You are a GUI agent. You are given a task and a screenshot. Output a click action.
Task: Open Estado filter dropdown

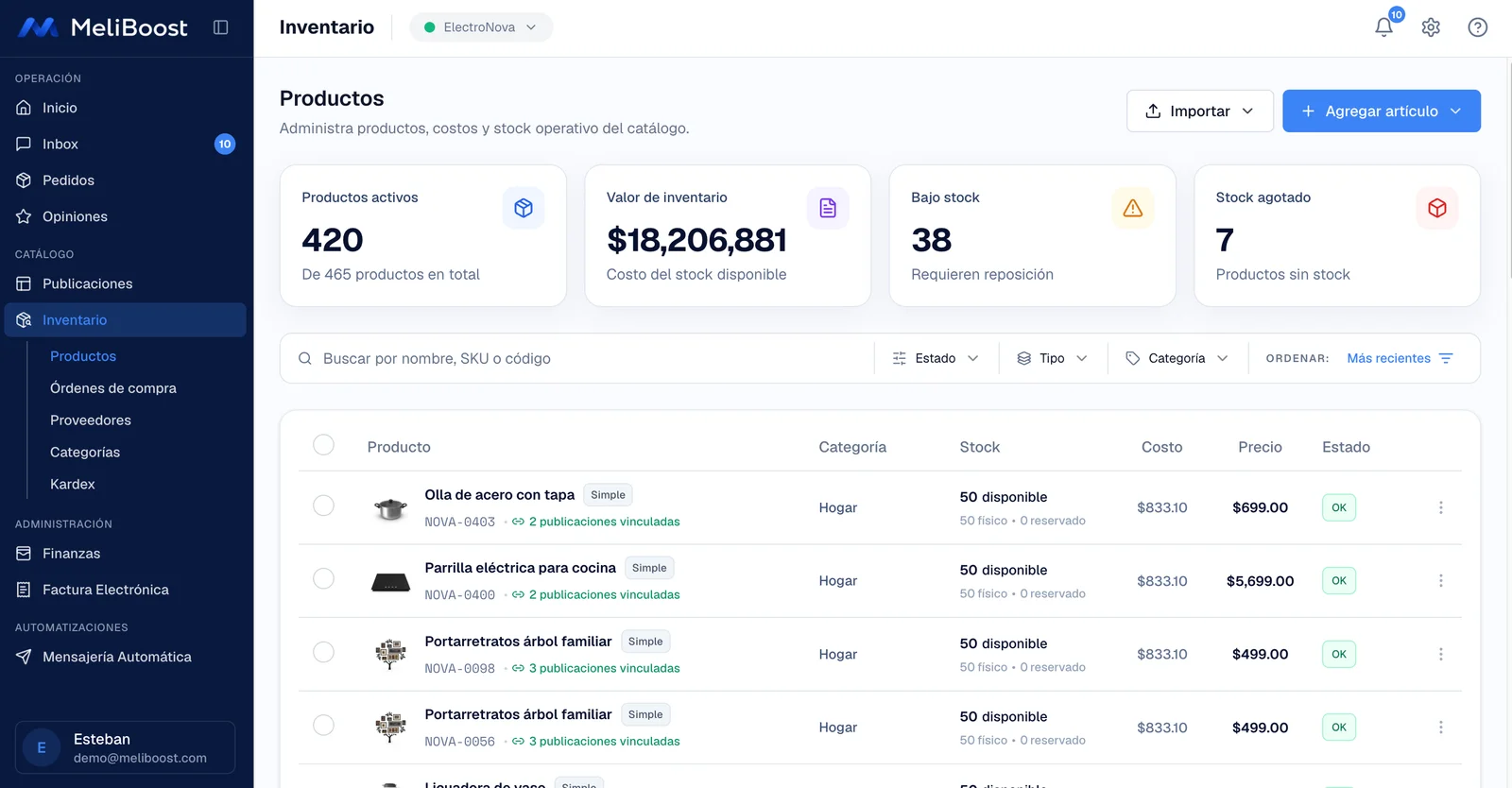coord(936,358)
